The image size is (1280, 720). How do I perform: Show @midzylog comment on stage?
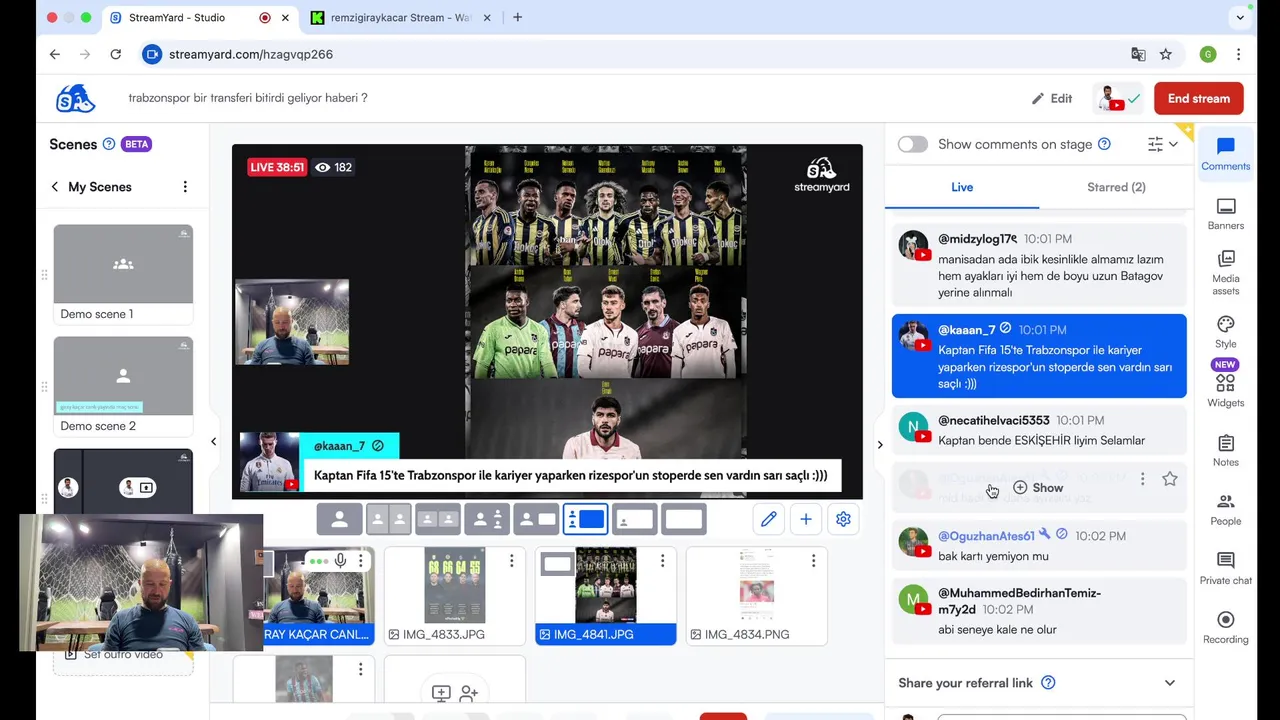coord(1039,265)
